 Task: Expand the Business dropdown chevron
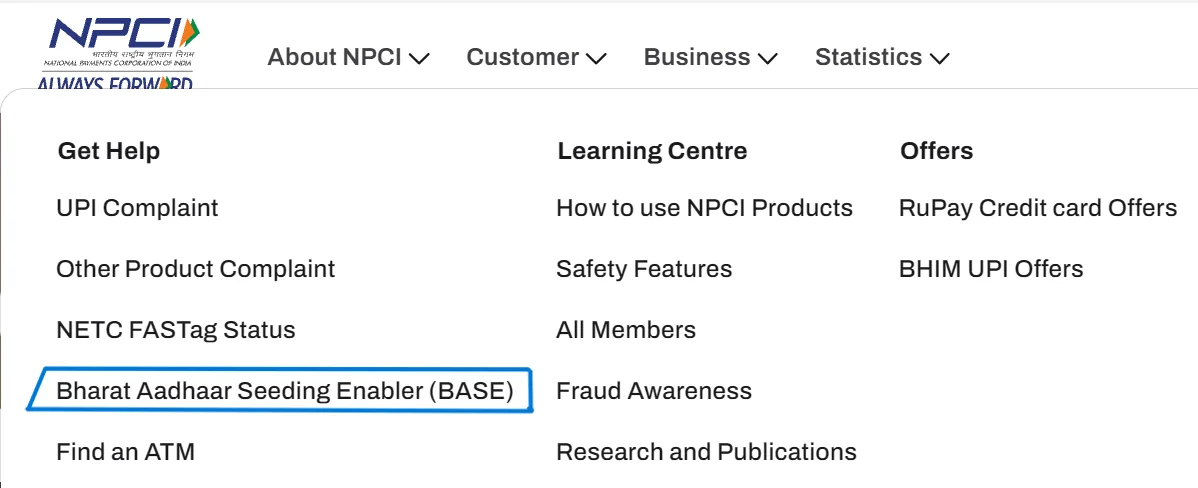point(767,58)
